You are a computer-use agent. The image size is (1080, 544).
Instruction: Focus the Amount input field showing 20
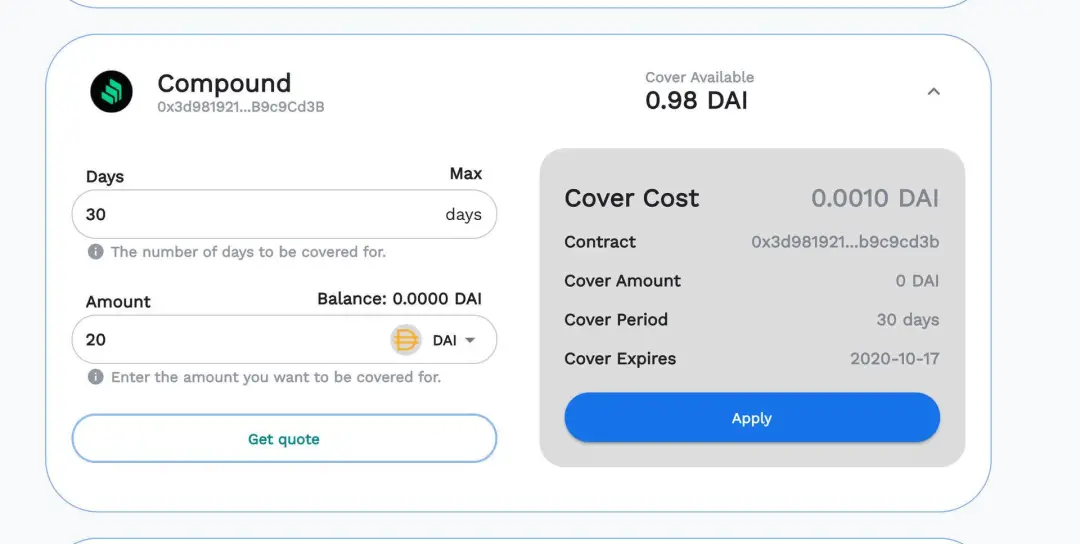231,339
